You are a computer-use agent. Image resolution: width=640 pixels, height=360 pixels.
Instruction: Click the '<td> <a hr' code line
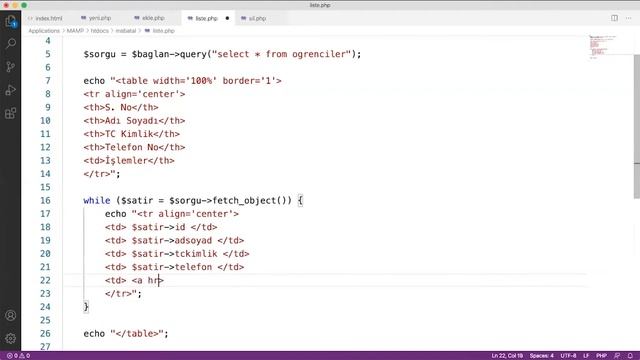pyautogui.click(x=134, y=280)
